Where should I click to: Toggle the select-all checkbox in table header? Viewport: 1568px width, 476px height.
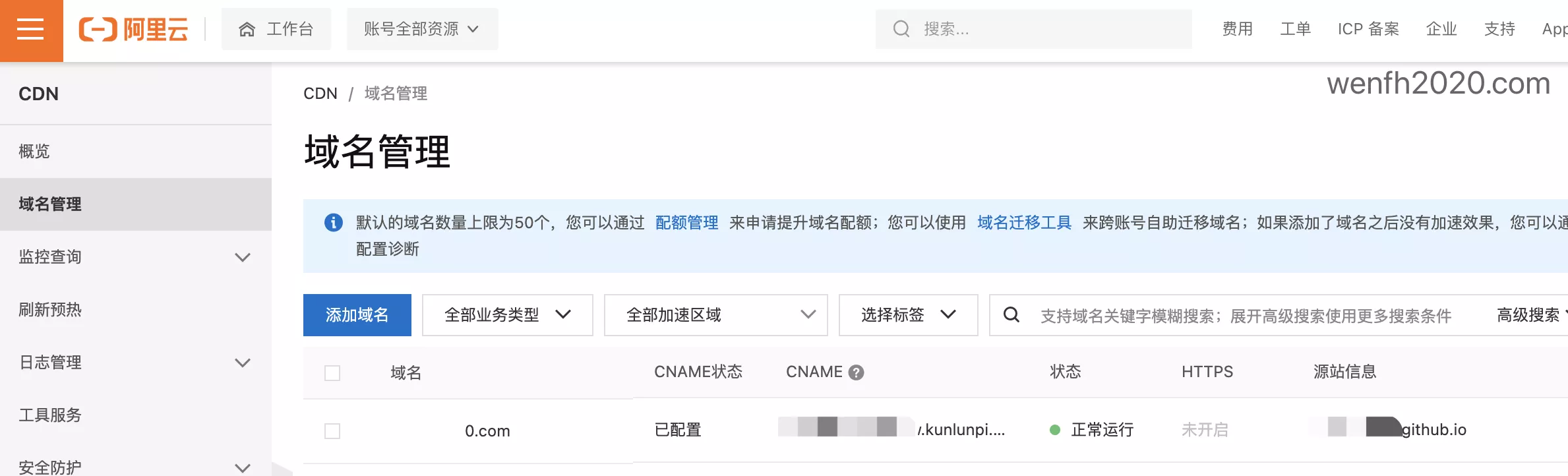332,373
